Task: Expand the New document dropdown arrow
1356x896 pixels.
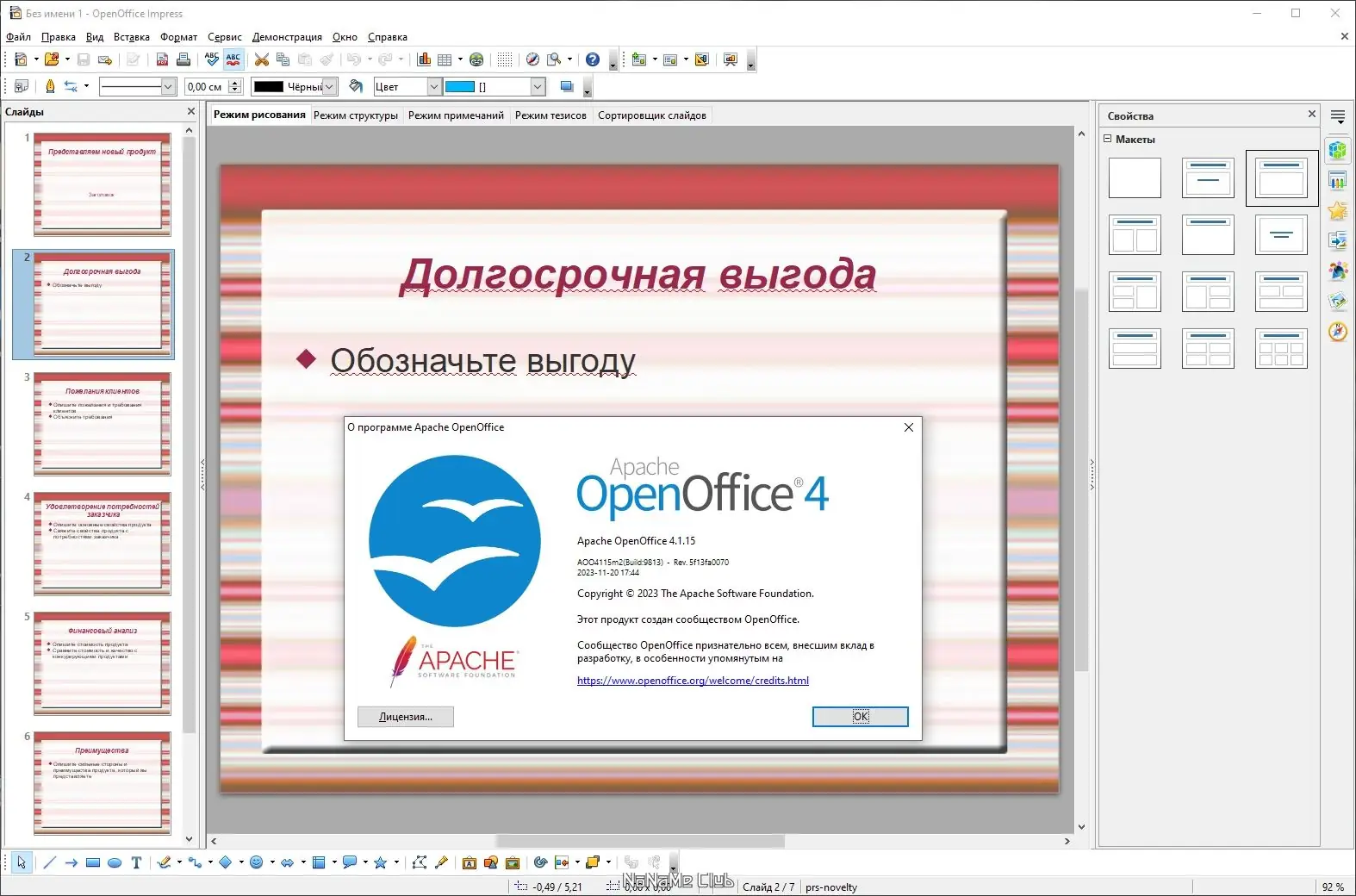Action: coord(36,59)
